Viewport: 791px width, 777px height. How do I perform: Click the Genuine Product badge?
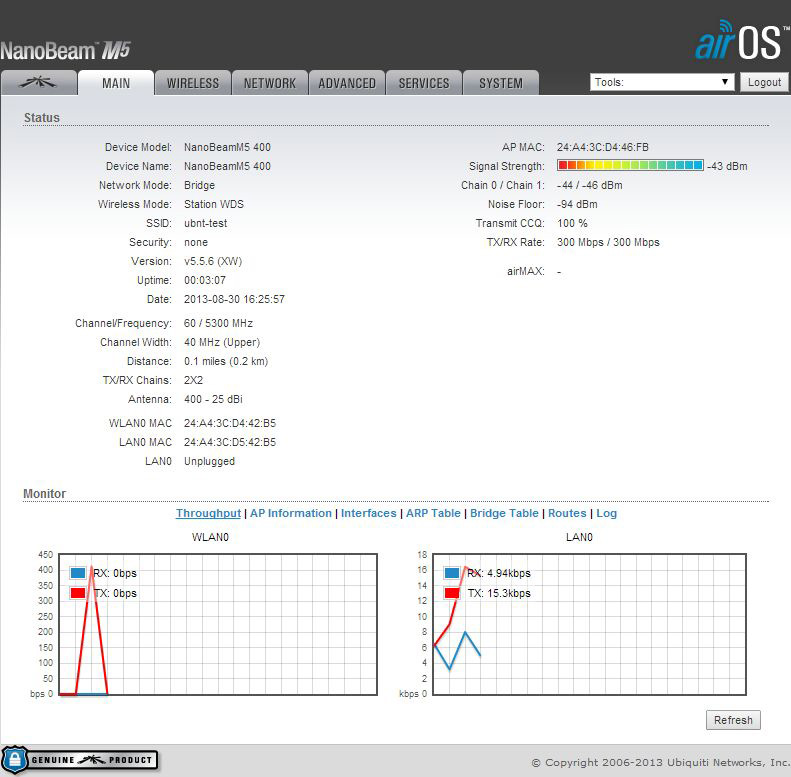click(80, 760)
